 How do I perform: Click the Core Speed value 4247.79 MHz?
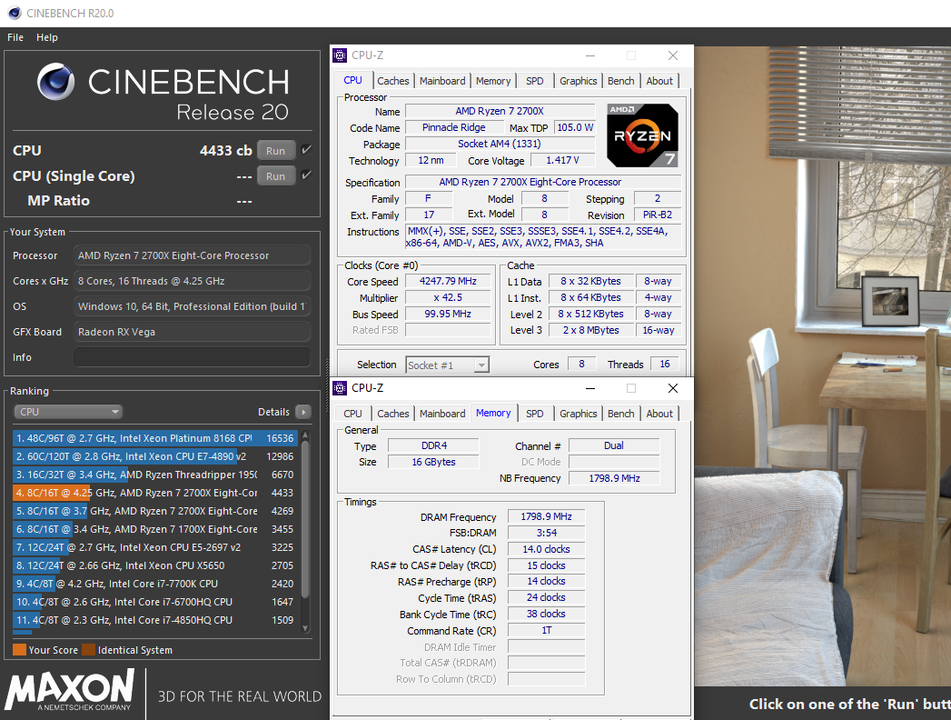[448, 281]
